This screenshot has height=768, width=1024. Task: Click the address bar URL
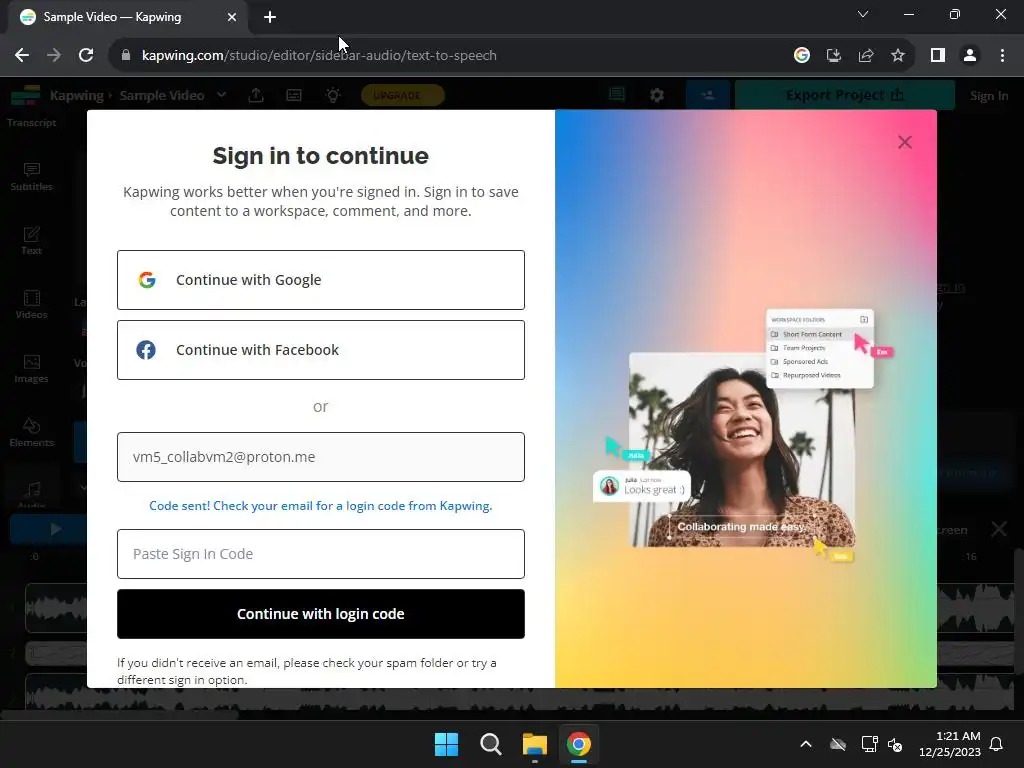319,56
